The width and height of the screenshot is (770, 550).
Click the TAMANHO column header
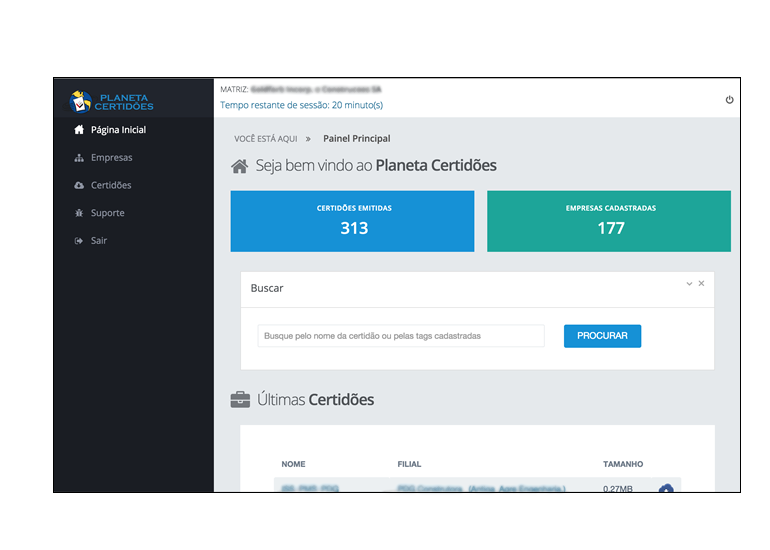tap(623, 464)
